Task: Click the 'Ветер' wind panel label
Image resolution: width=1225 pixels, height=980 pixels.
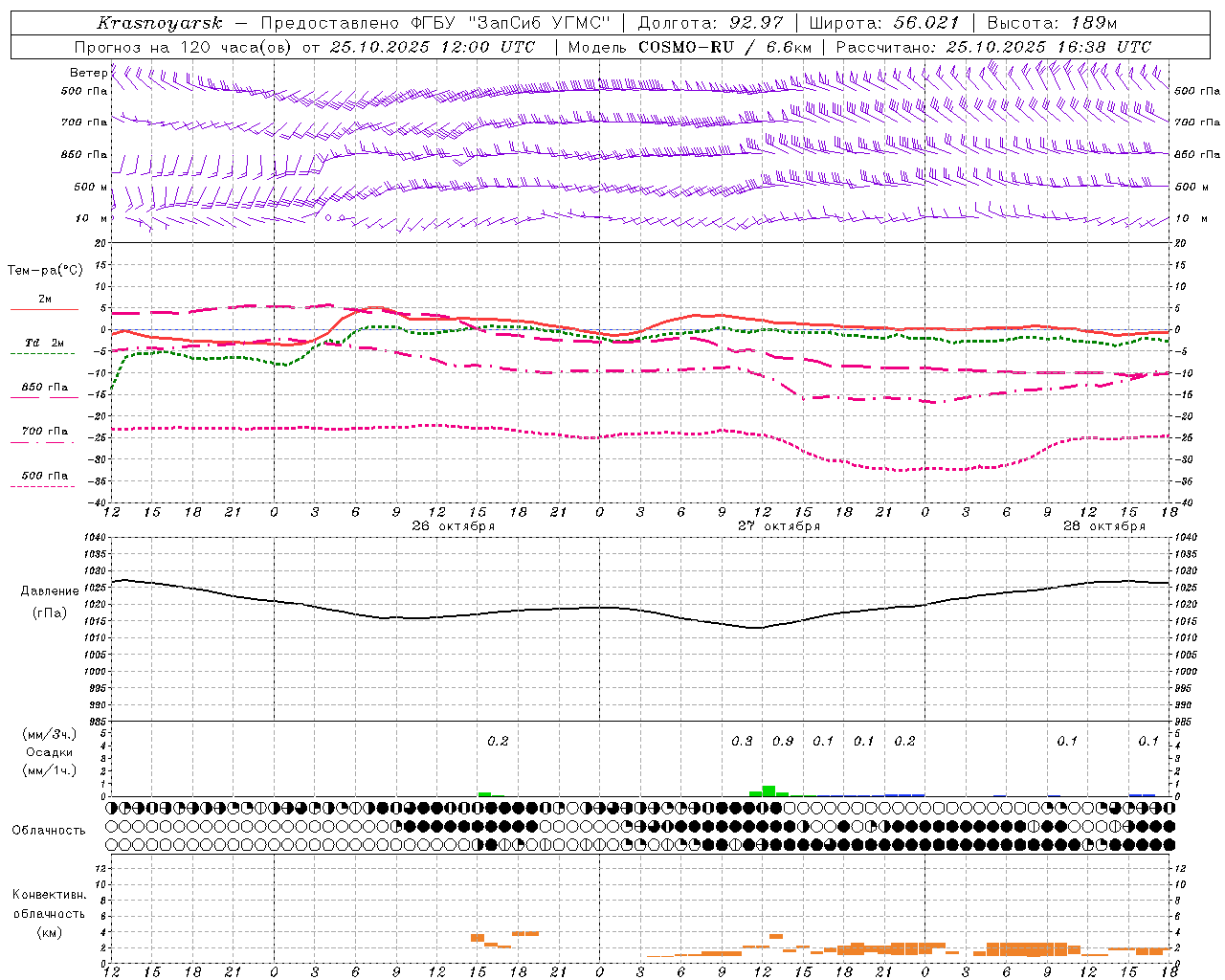Action: 88,73
